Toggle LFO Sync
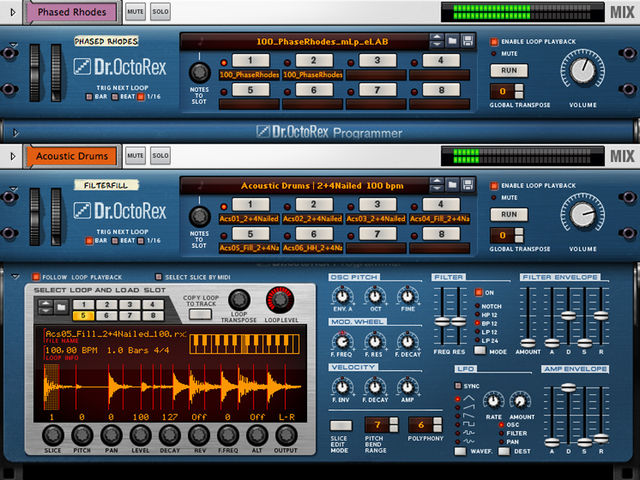Image resolution: width=640 pixels, height=480 pixels. pos(458,386)
